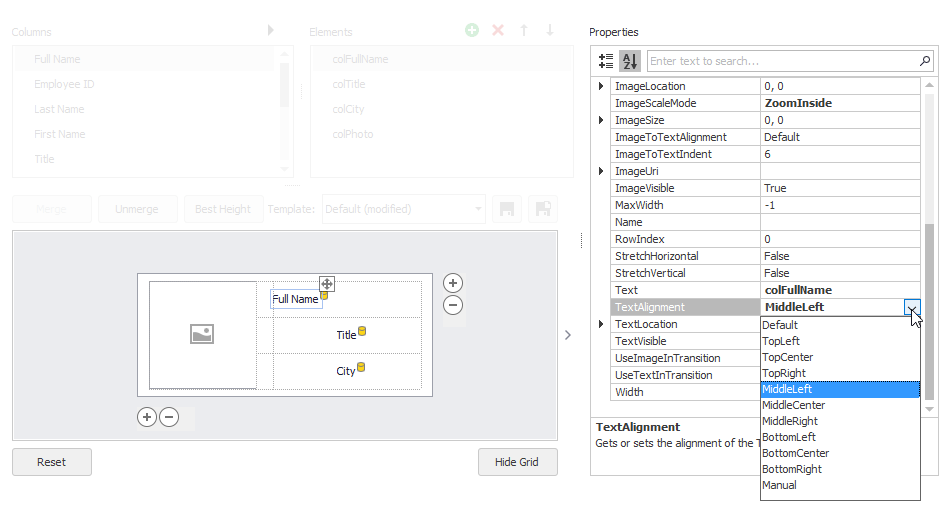
Task: Expand the ImageUri property
Action: point(600,171)
